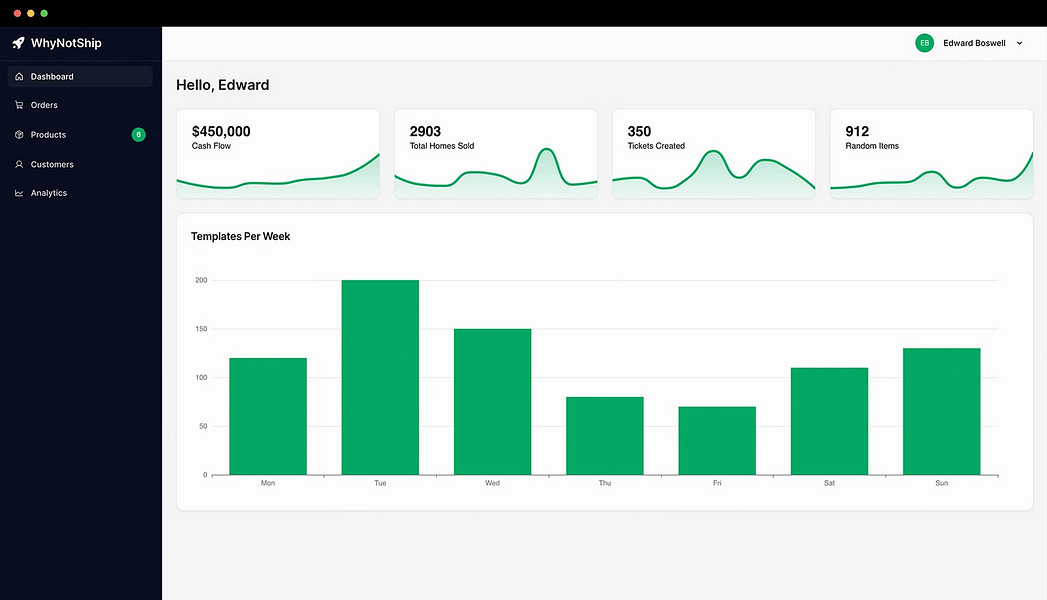Click the Customers person icon
Image resolution: width=1047 pixels, height=600 pixels.
pyautogui.click(x=19, y=164)
